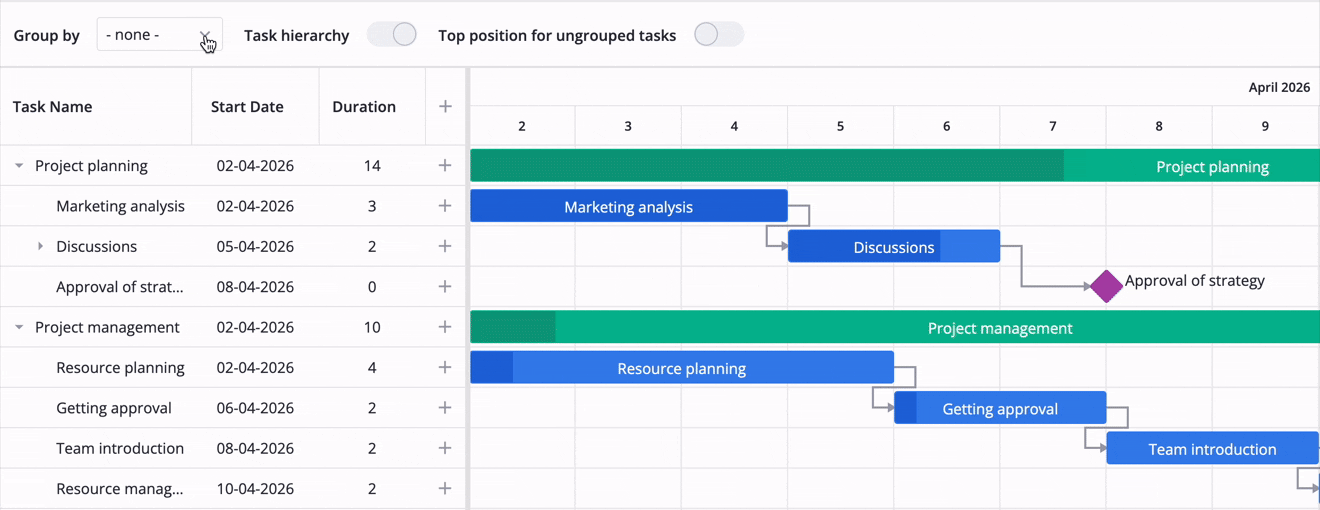Click the Approval of strategy label beside milestone
Screen dimensions: 1320x510
pyautogui.click(x=1195, y=281)
